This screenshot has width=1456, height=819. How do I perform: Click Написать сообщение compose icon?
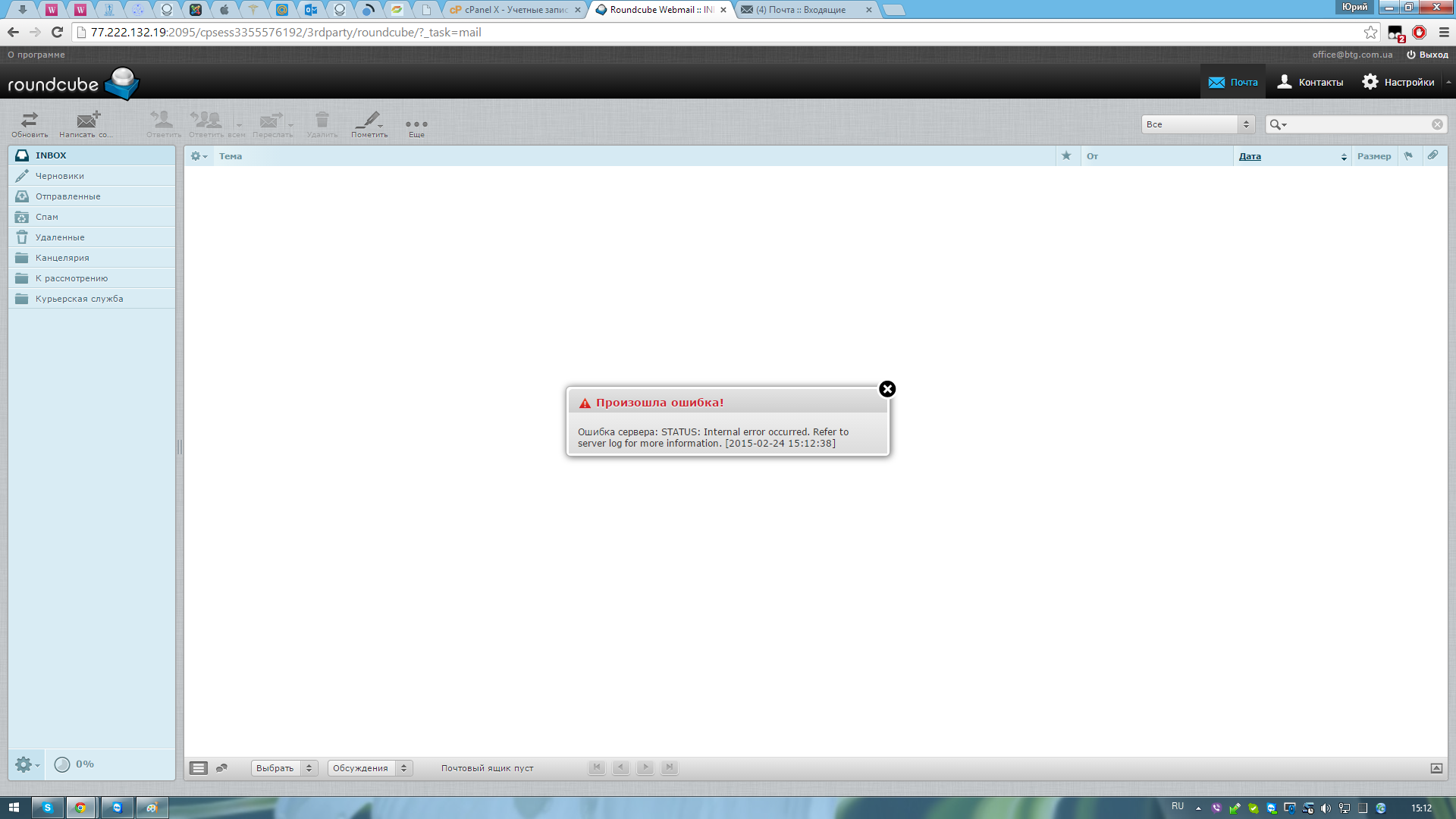click(x=86, y=124)
